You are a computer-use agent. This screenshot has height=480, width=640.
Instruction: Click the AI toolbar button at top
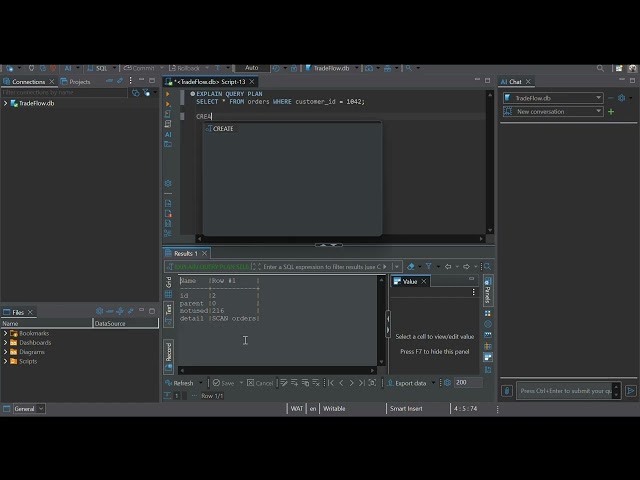[x=68, y=68]
